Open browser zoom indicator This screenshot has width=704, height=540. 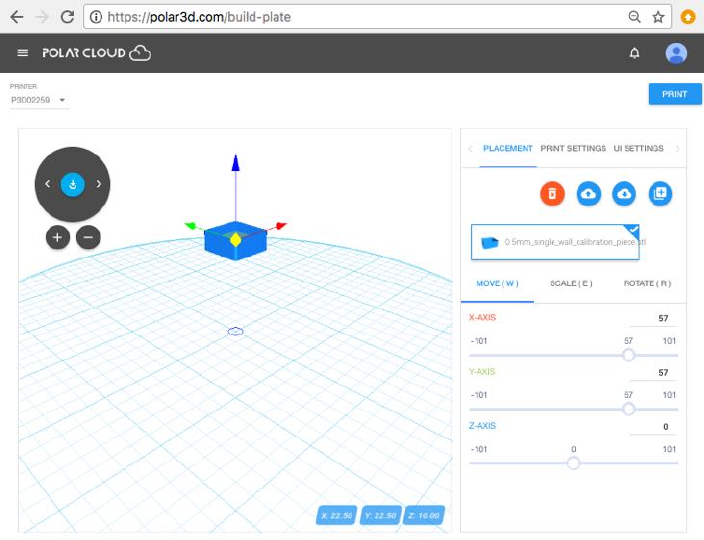click(634, 17)
